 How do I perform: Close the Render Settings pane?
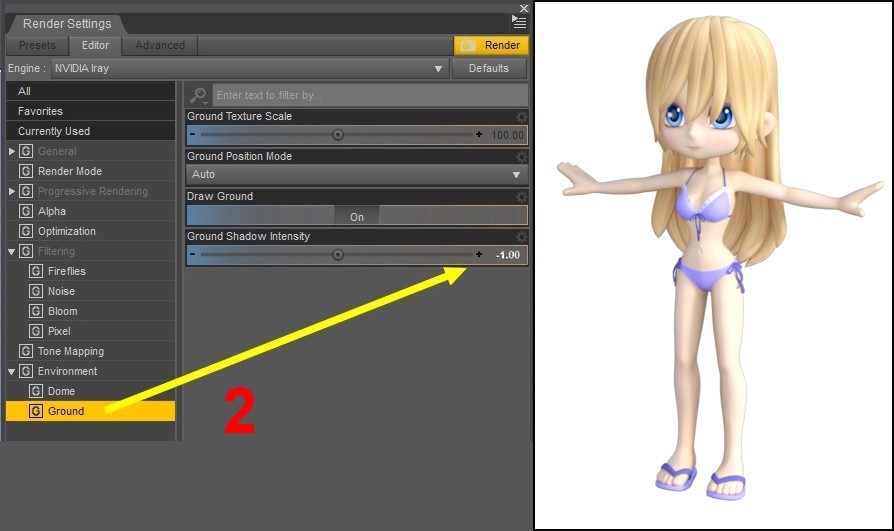pyautogui.click(x=523, y=8)
